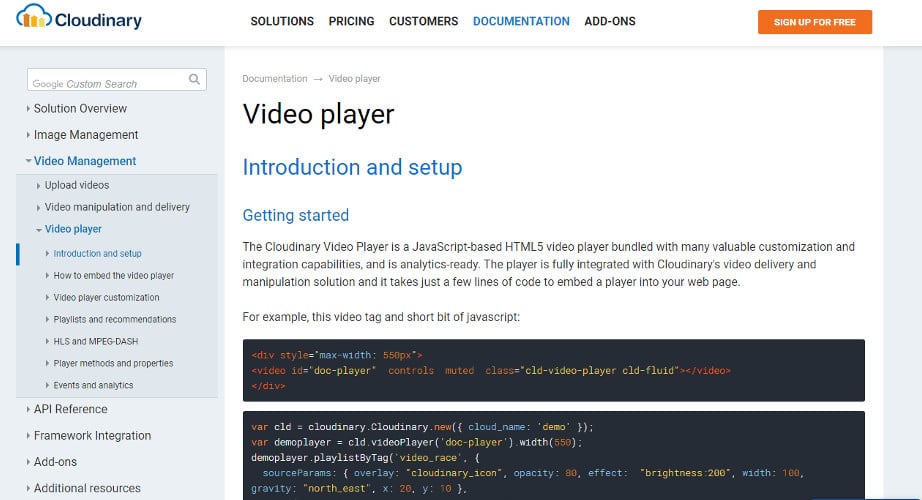Open the Customers menu item
The width and height of the screenshot is (922, 500).
point(423,21)
